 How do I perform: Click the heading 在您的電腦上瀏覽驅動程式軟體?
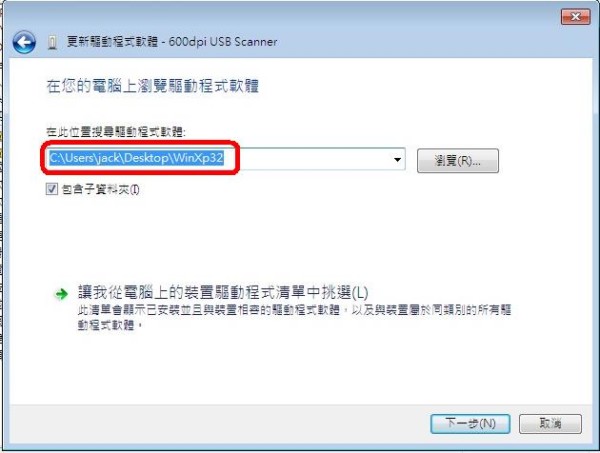click(x=152, y=86)
